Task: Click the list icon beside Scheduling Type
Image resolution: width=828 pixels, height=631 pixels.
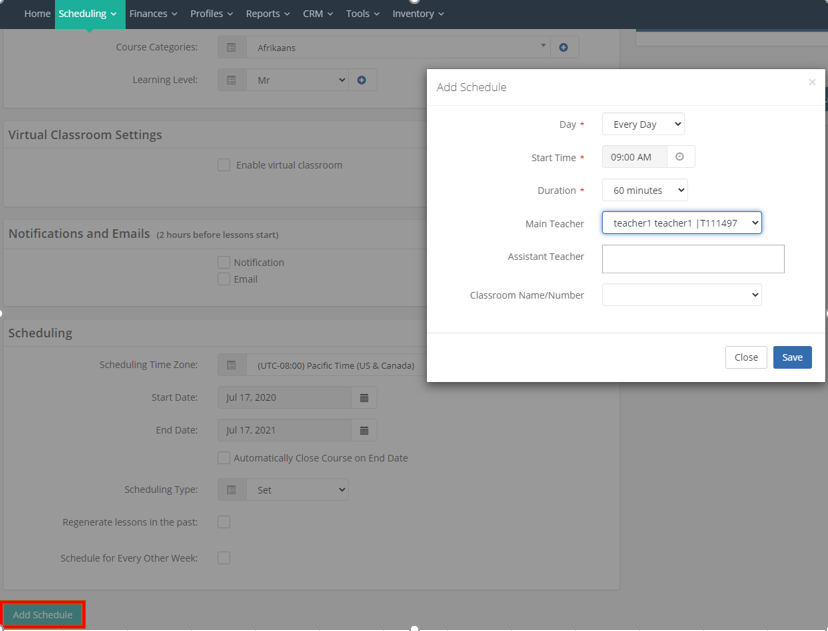Action: point(232,490)
